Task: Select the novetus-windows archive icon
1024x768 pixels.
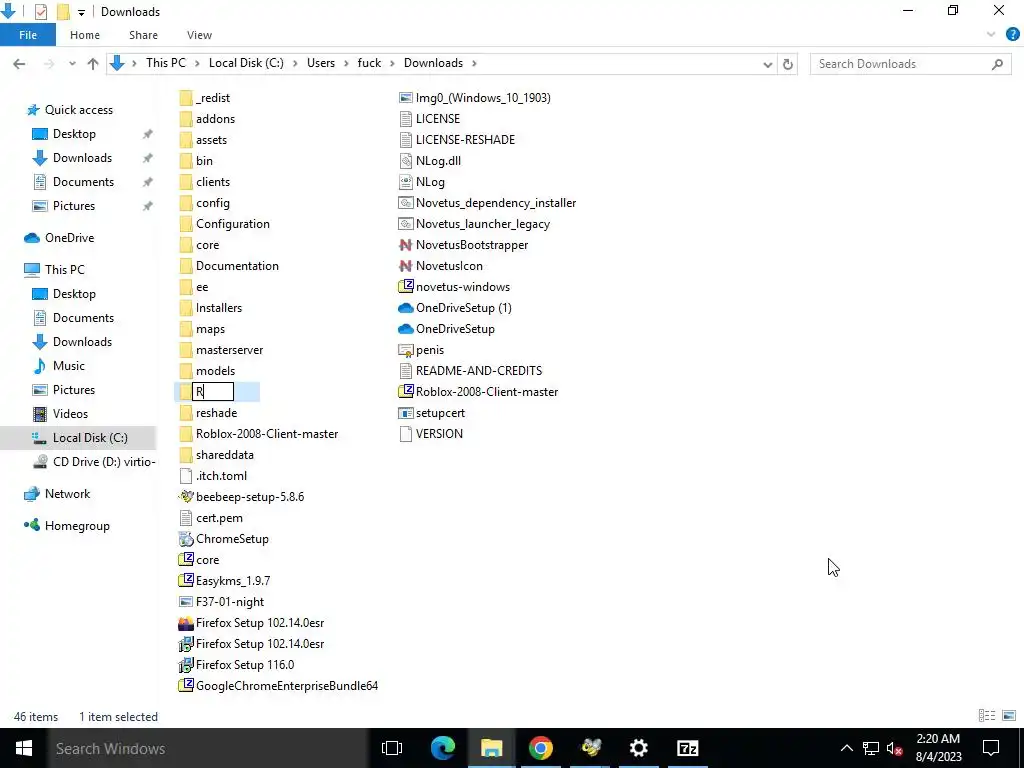Action: (406, 287)
